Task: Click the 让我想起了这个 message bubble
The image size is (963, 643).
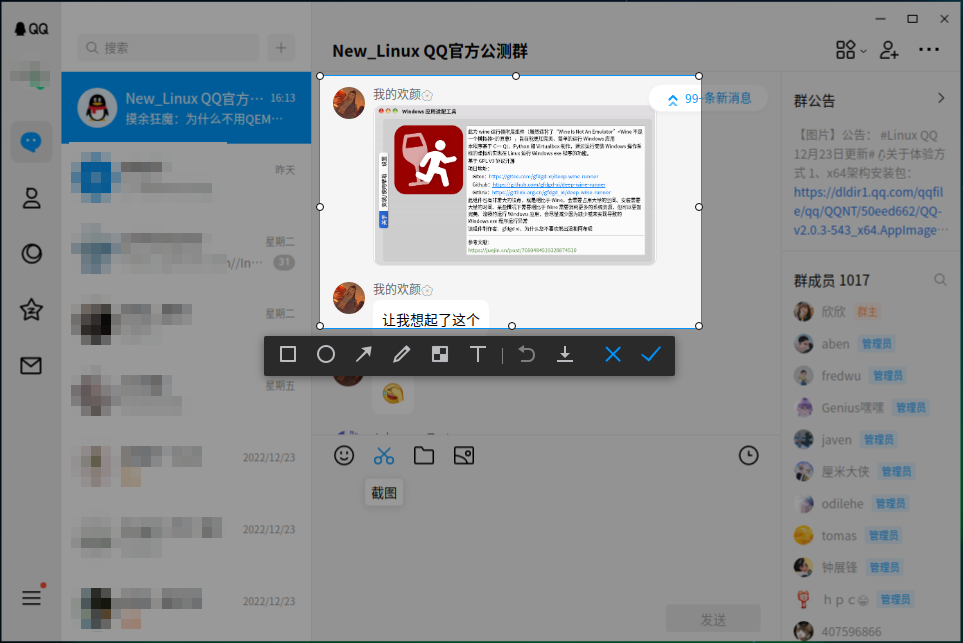Action: (431, 319)
